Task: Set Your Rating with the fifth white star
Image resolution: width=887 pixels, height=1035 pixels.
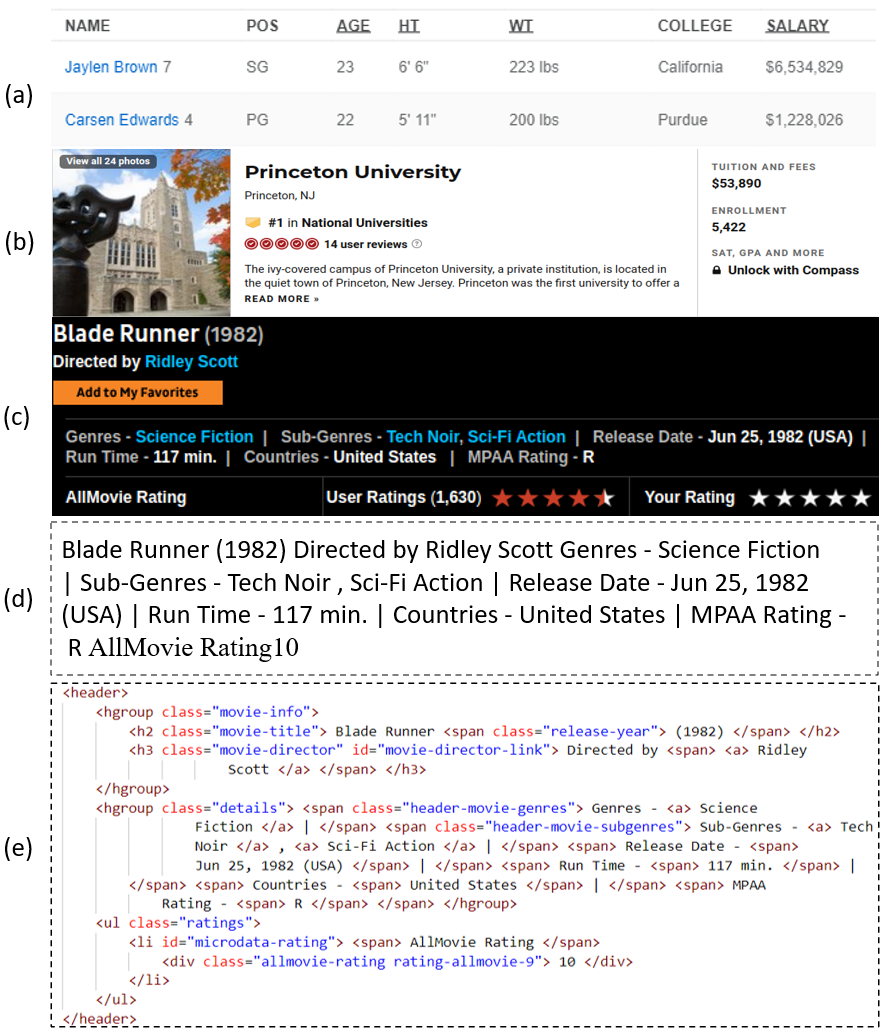Action: (861, 498)
